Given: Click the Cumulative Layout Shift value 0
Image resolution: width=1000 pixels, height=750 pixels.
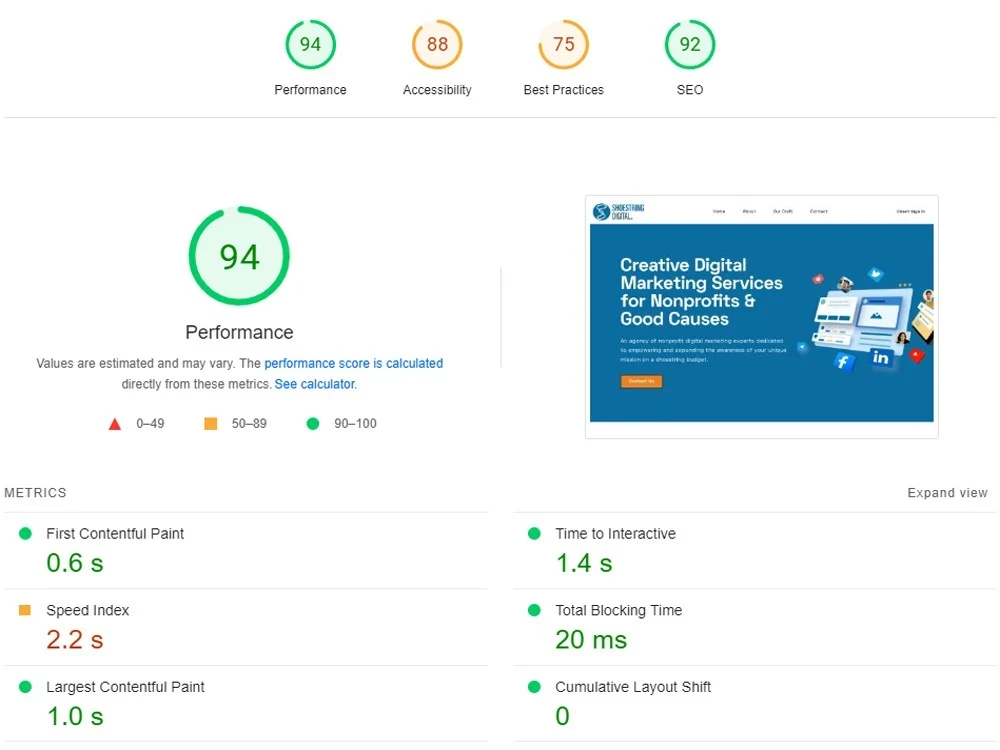Looking at the screenshot, I should [562, 716].
